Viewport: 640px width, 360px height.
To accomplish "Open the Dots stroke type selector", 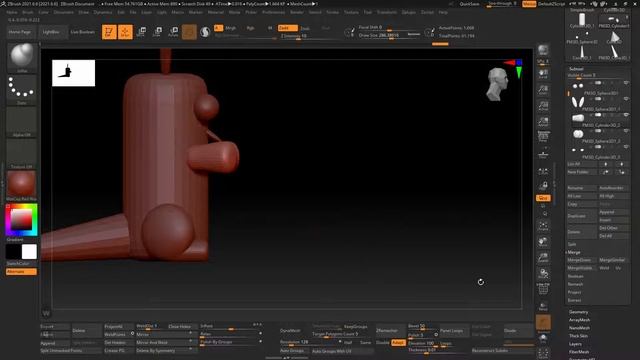I will click(22, 89).
